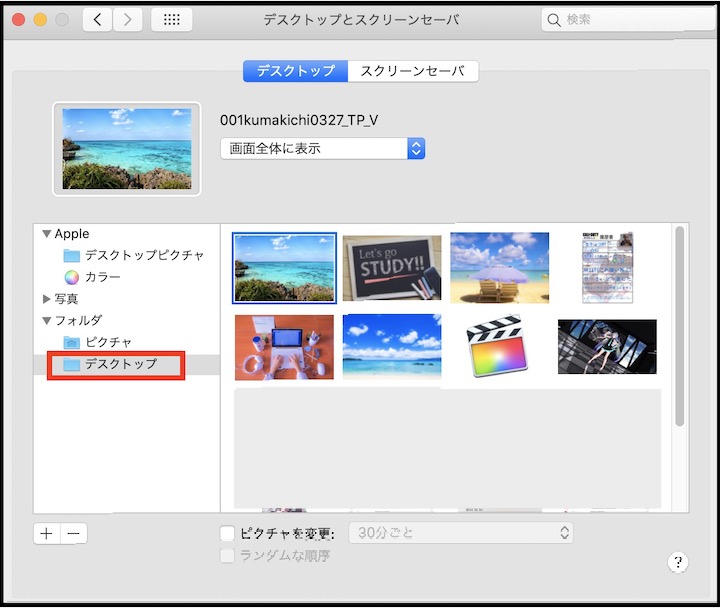Open the 30分ごと interval dropdown
This screenshot has width=720, height=608.
(x=461, y=533)
